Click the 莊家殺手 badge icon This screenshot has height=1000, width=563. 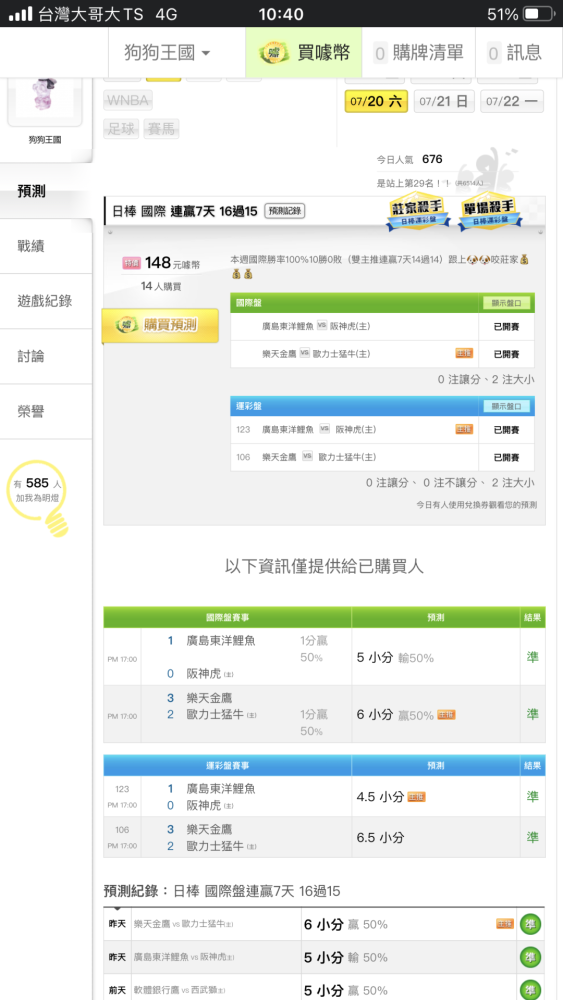click(x=418, y=213)
